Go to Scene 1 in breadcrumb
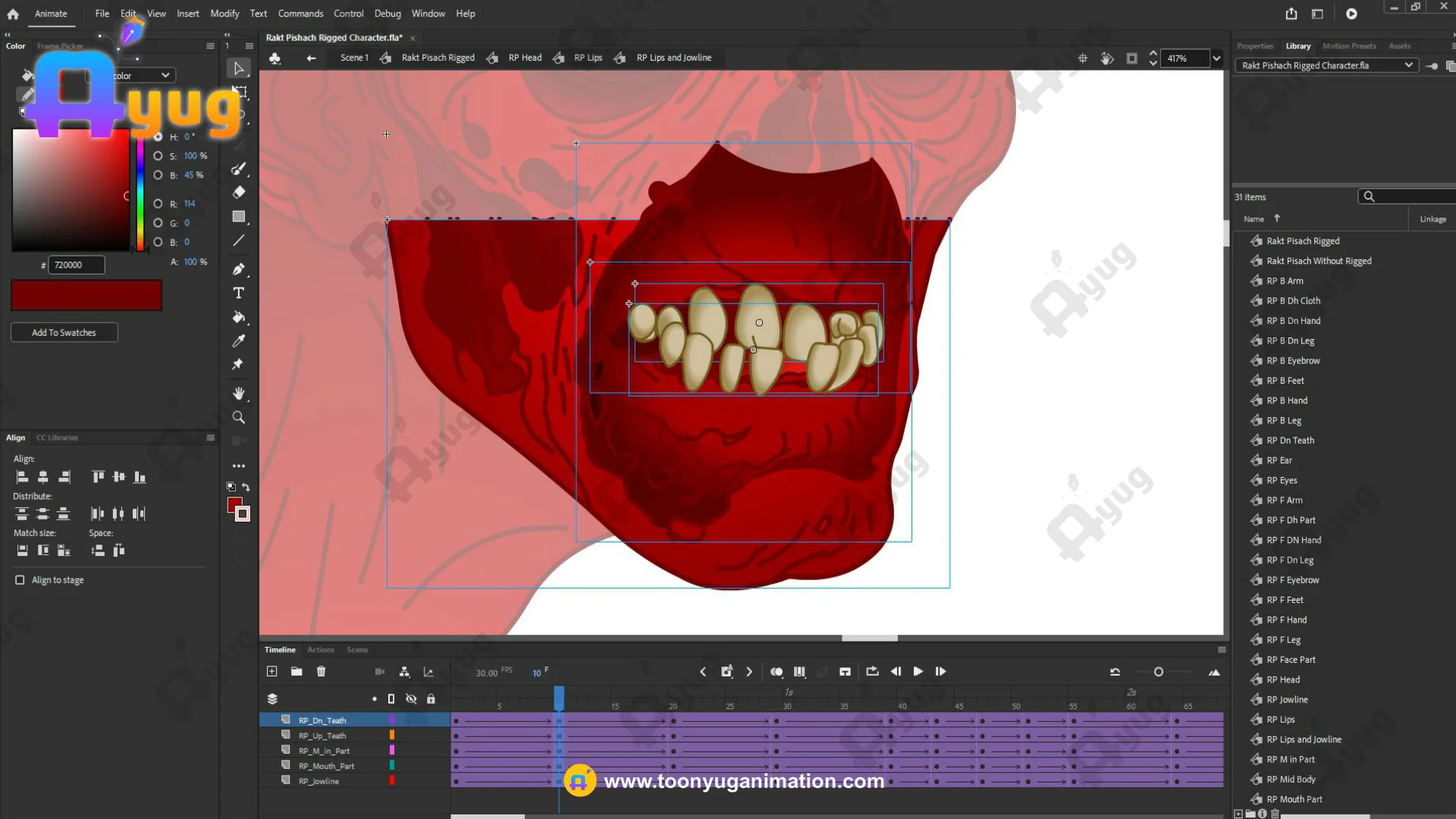 (x=353, y=58)
